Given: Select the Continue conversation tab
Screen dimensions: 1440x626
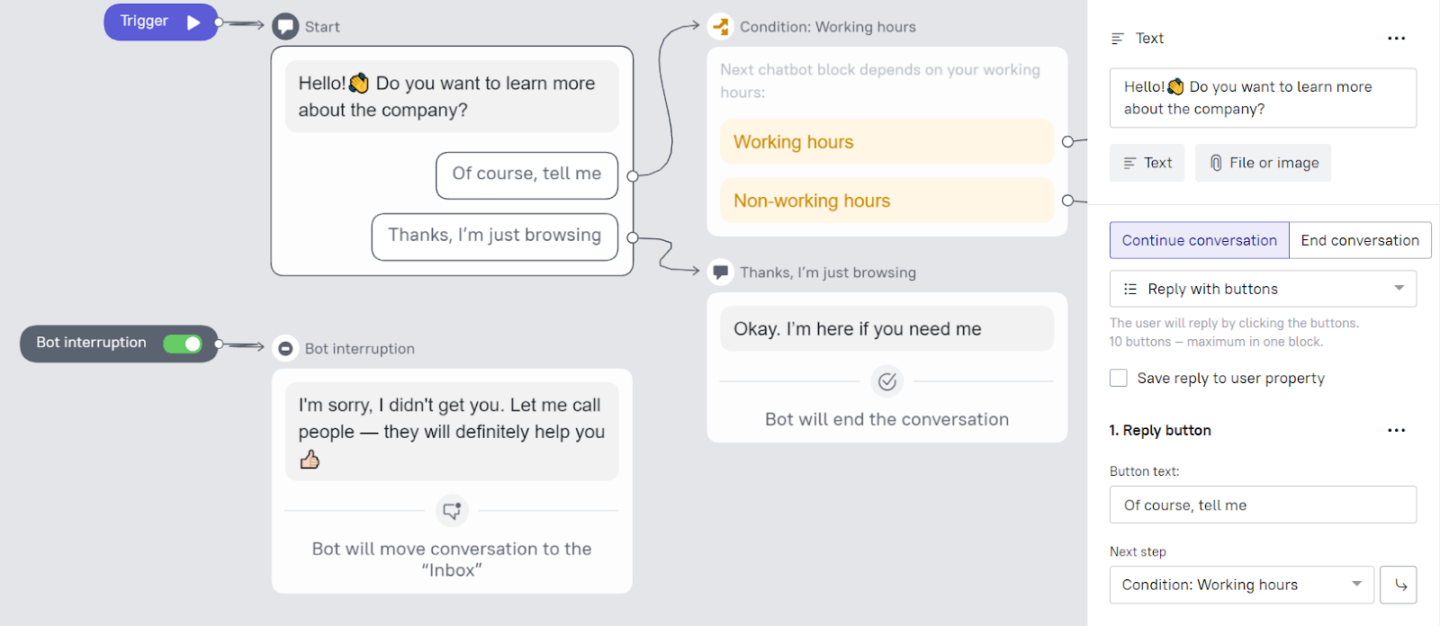Looking at the screenshot, I should (x=1198, y=240).
